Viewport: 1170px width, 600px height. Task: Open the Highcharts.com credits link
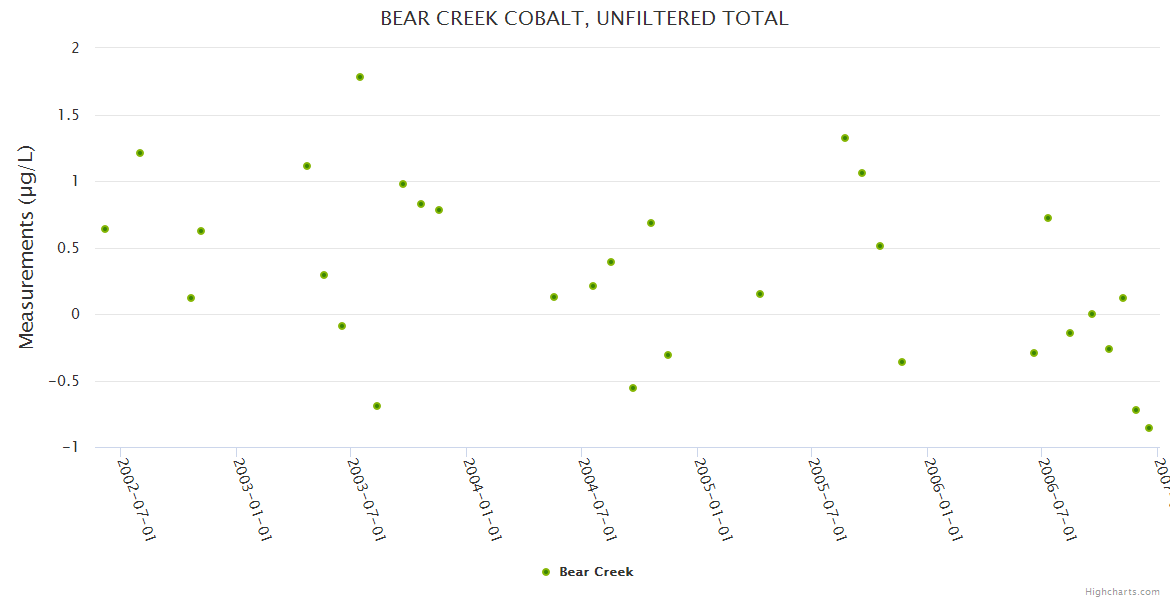tap(1123, 592)
